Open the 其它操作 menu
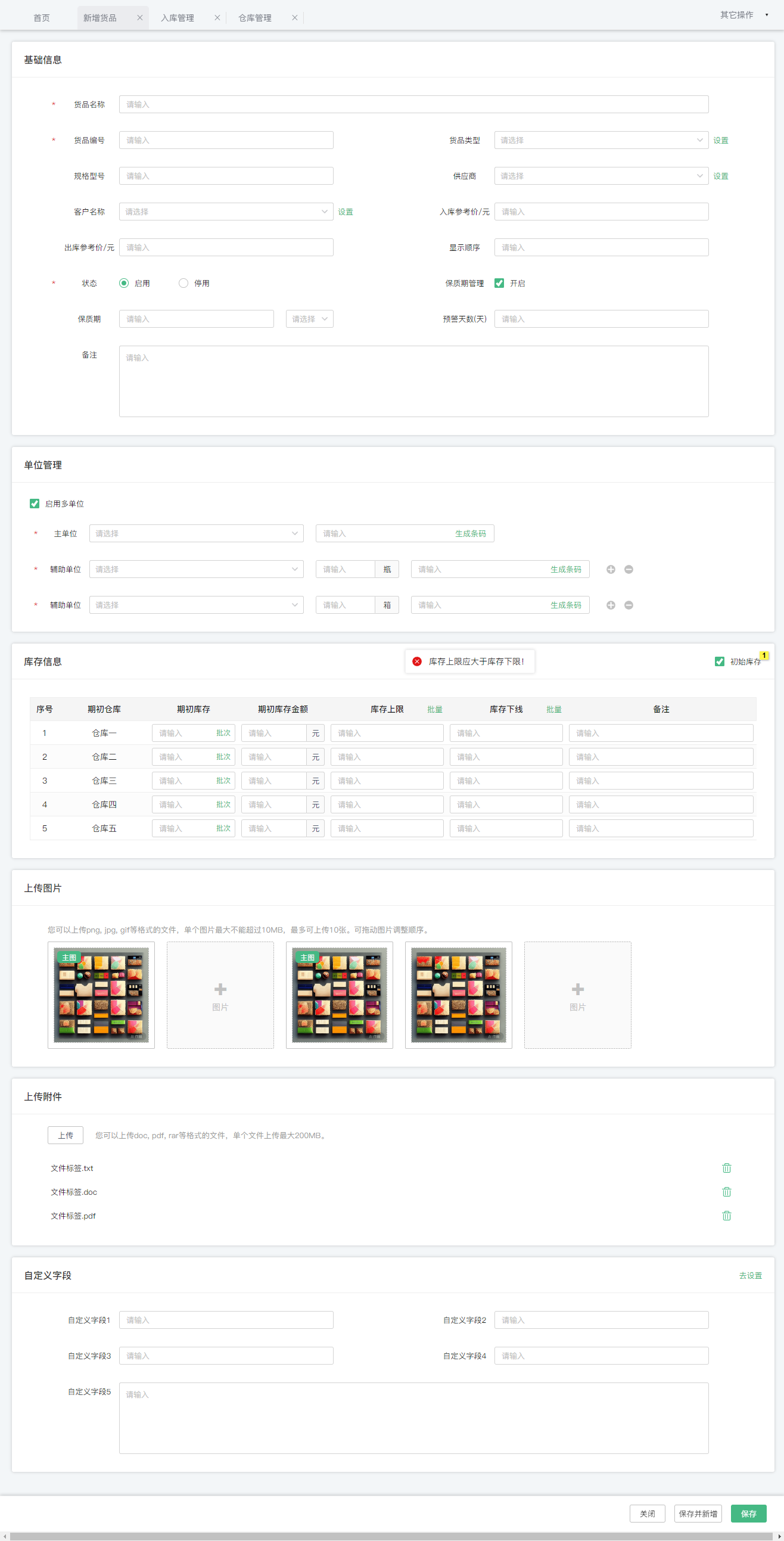784x1541 pixels. click(x=737, y=15)
